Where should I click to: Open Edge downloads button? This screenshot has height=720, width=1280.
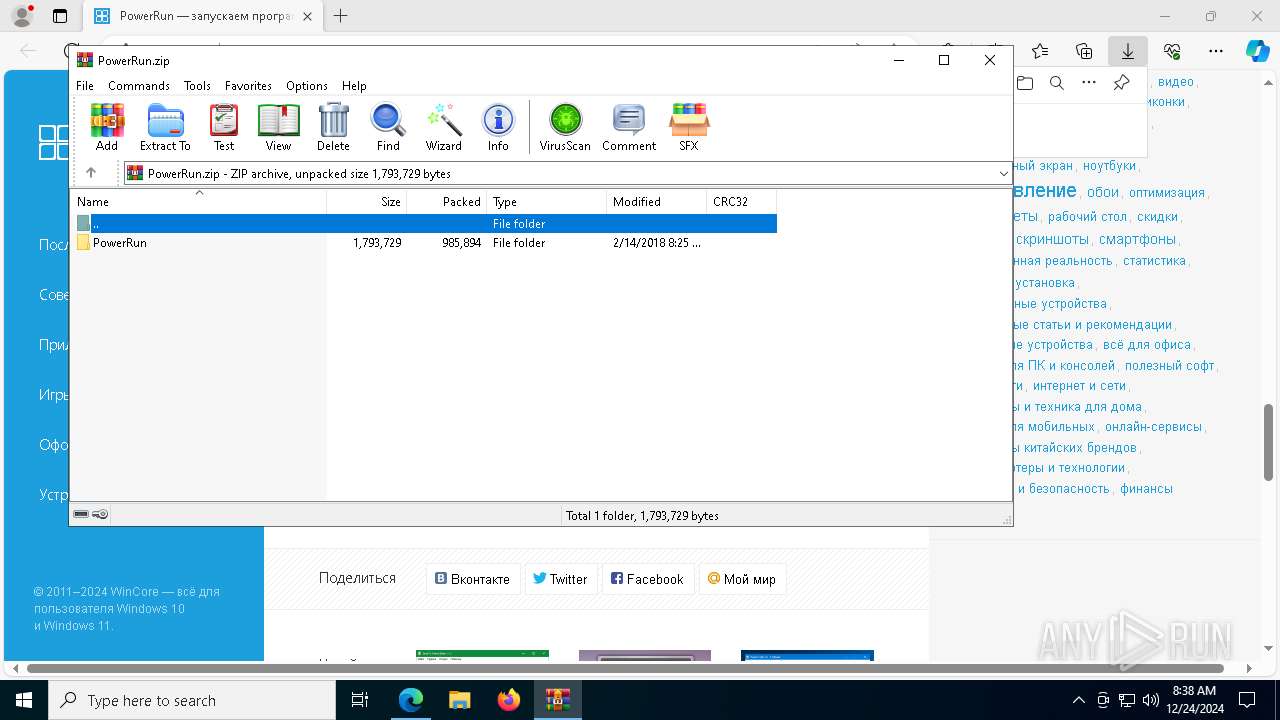coord(1128,51)
